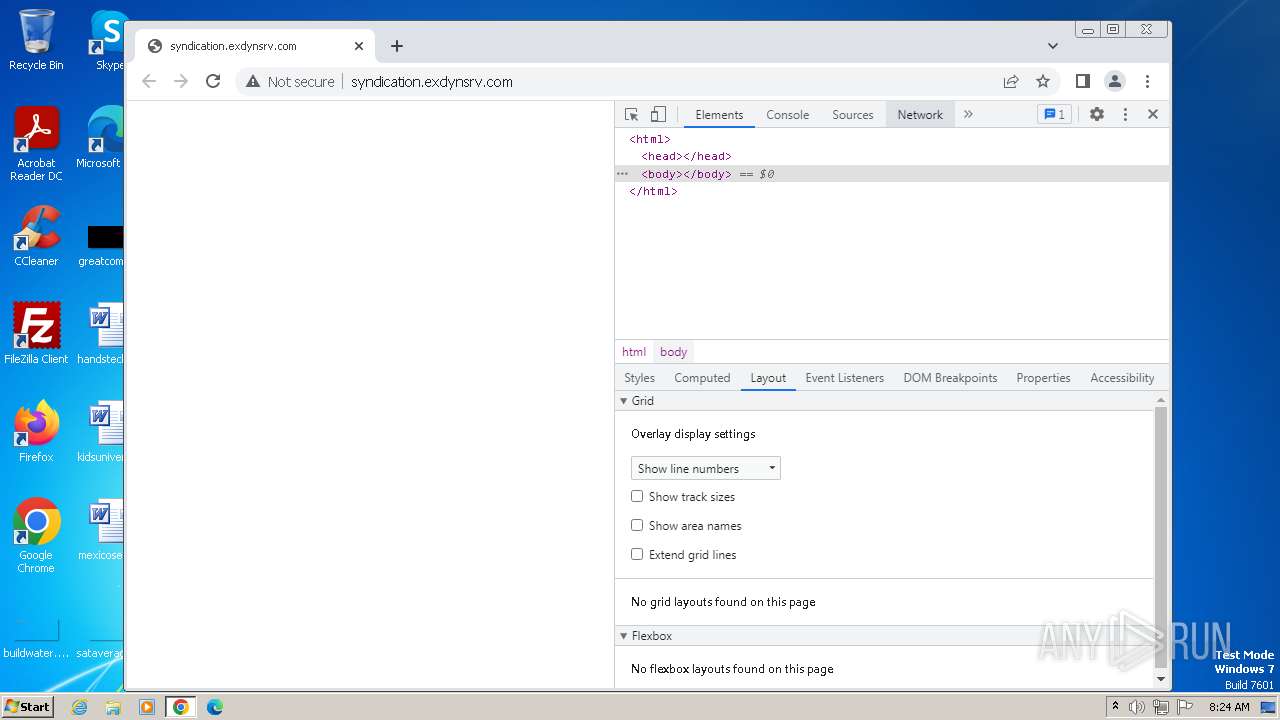Open Event Listeners pane tab
The height and width of the screenshot is (720, 1280).
pos(844,378)
